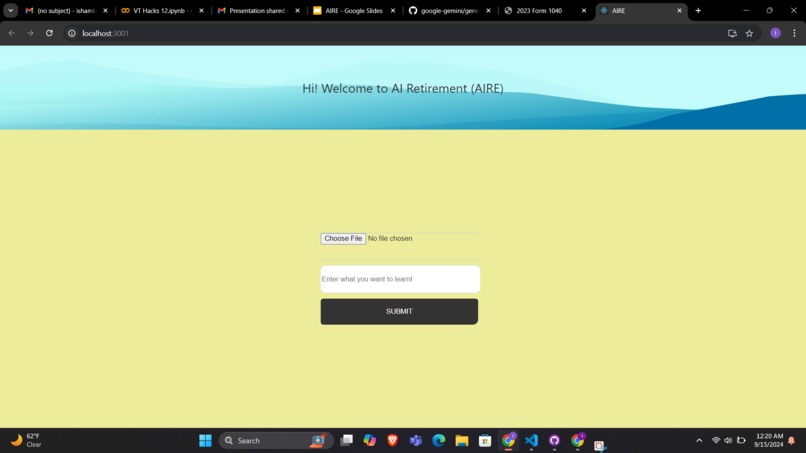Open Visual Studio Code from the taskbar
Viewport: 806px width, 453px height.
point(532,441)
